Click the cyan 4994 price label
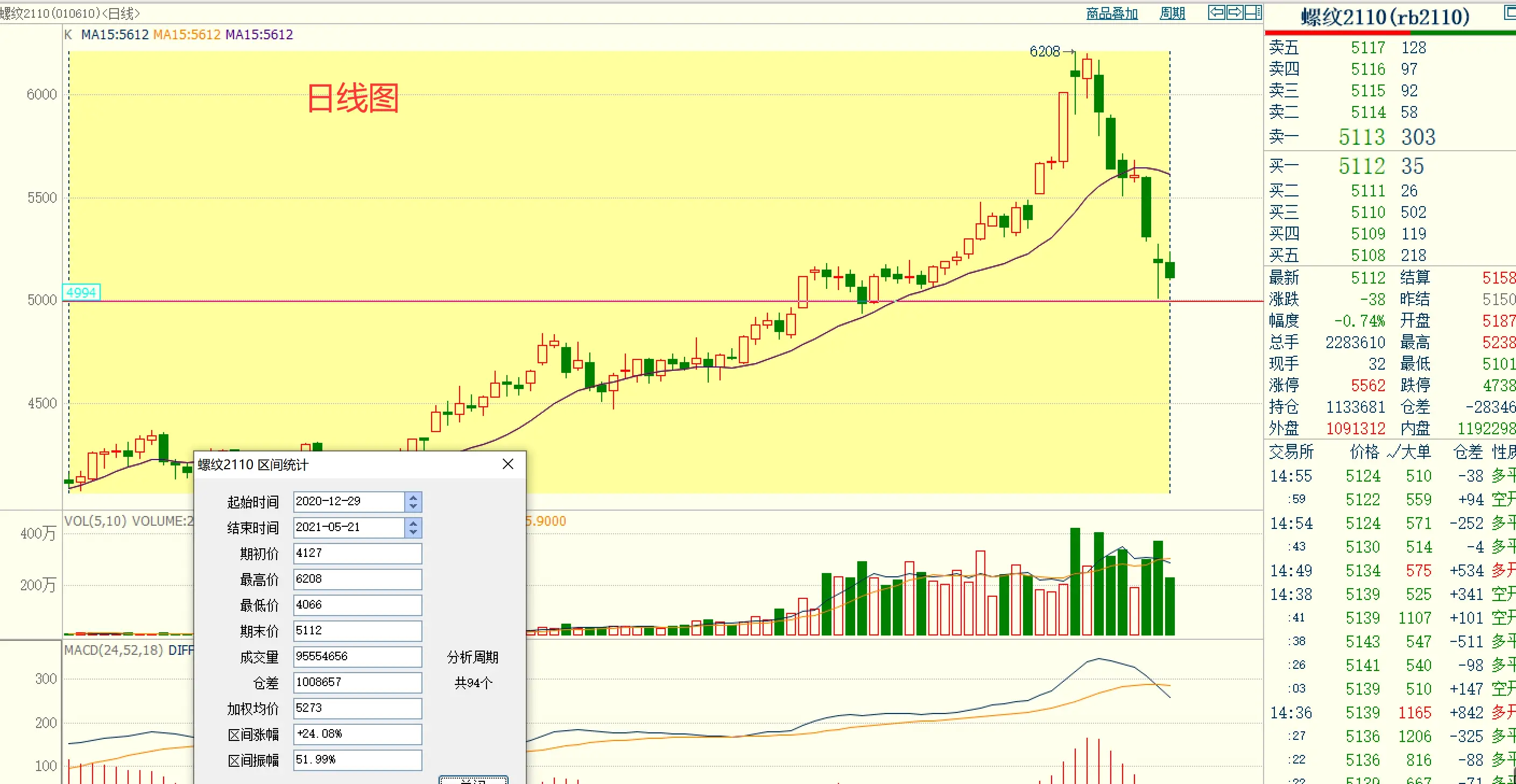 [x=81, y=293]
